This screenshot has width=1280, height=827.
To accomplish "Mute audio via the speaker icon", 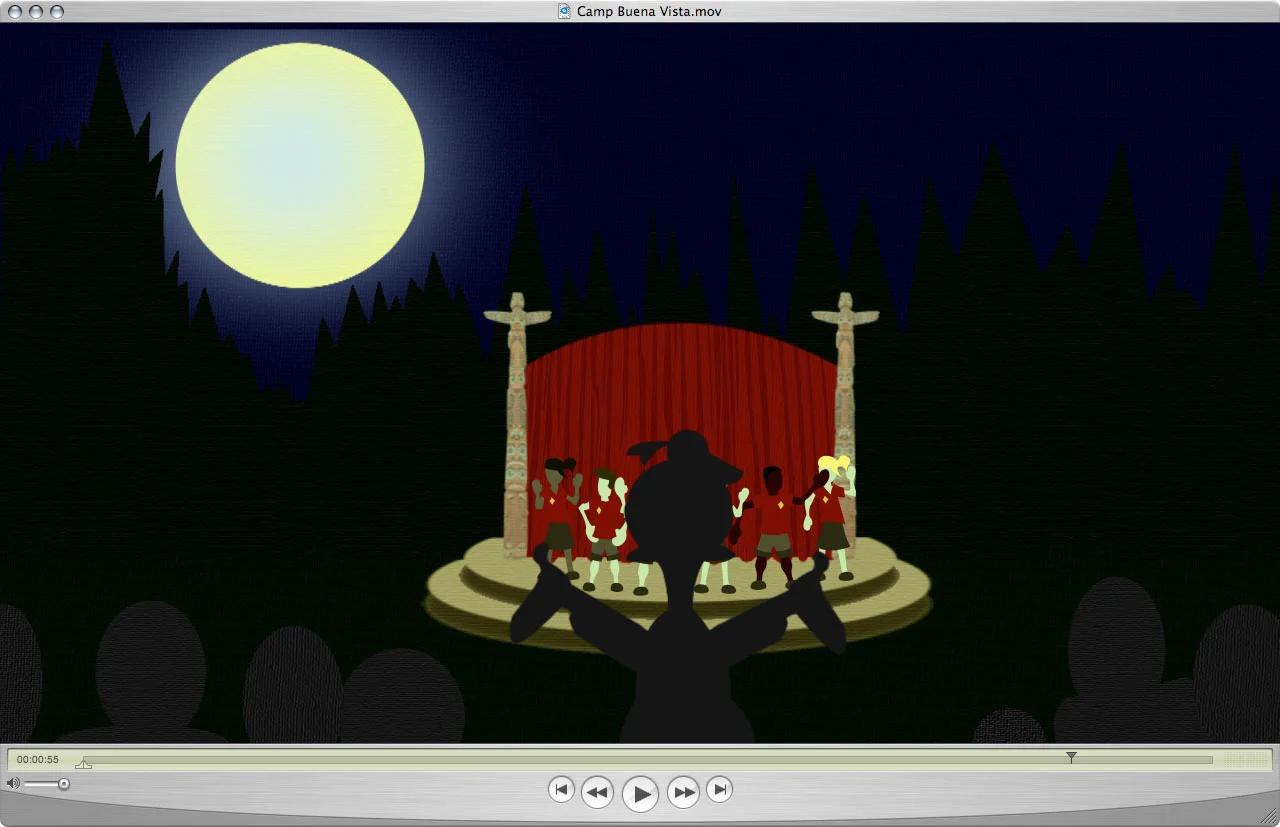I will pos(13,783).
